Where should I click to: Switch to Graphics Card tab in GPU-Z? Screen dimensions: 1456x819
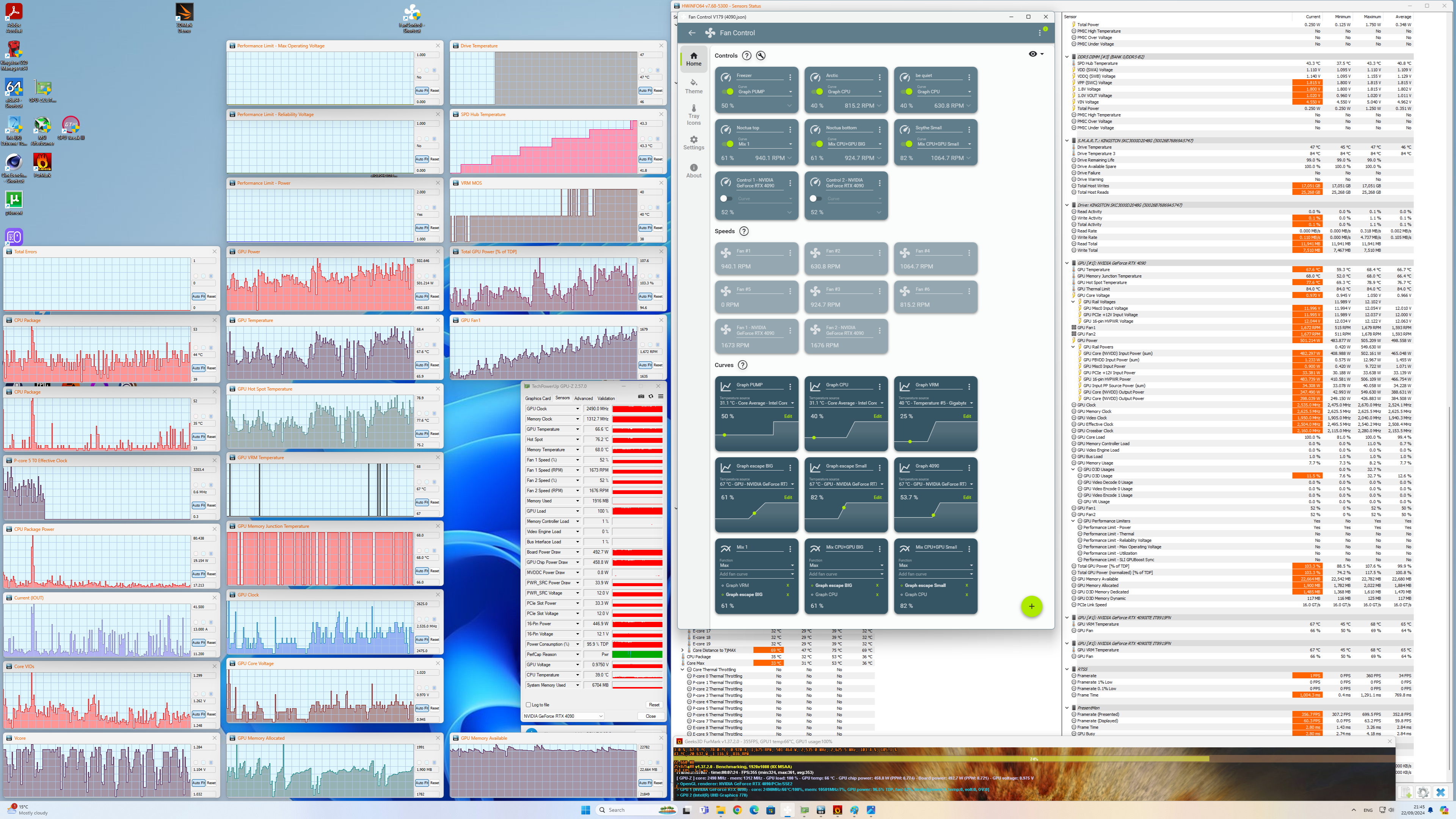538,399
